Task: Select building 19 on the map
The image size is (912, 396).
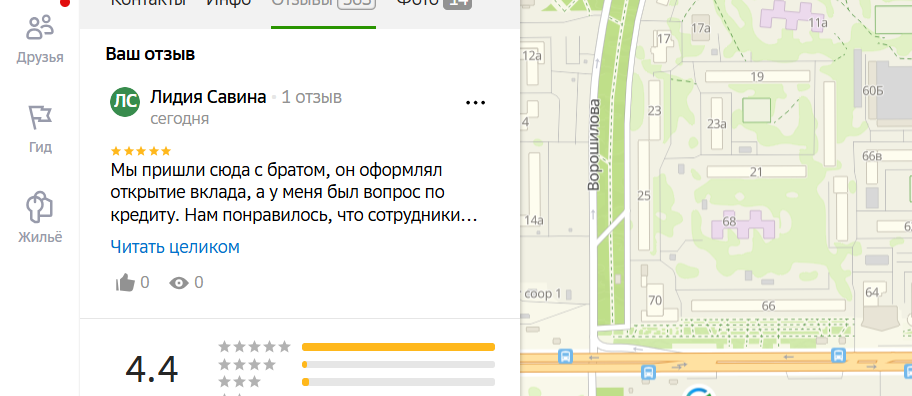Action: 757,77
